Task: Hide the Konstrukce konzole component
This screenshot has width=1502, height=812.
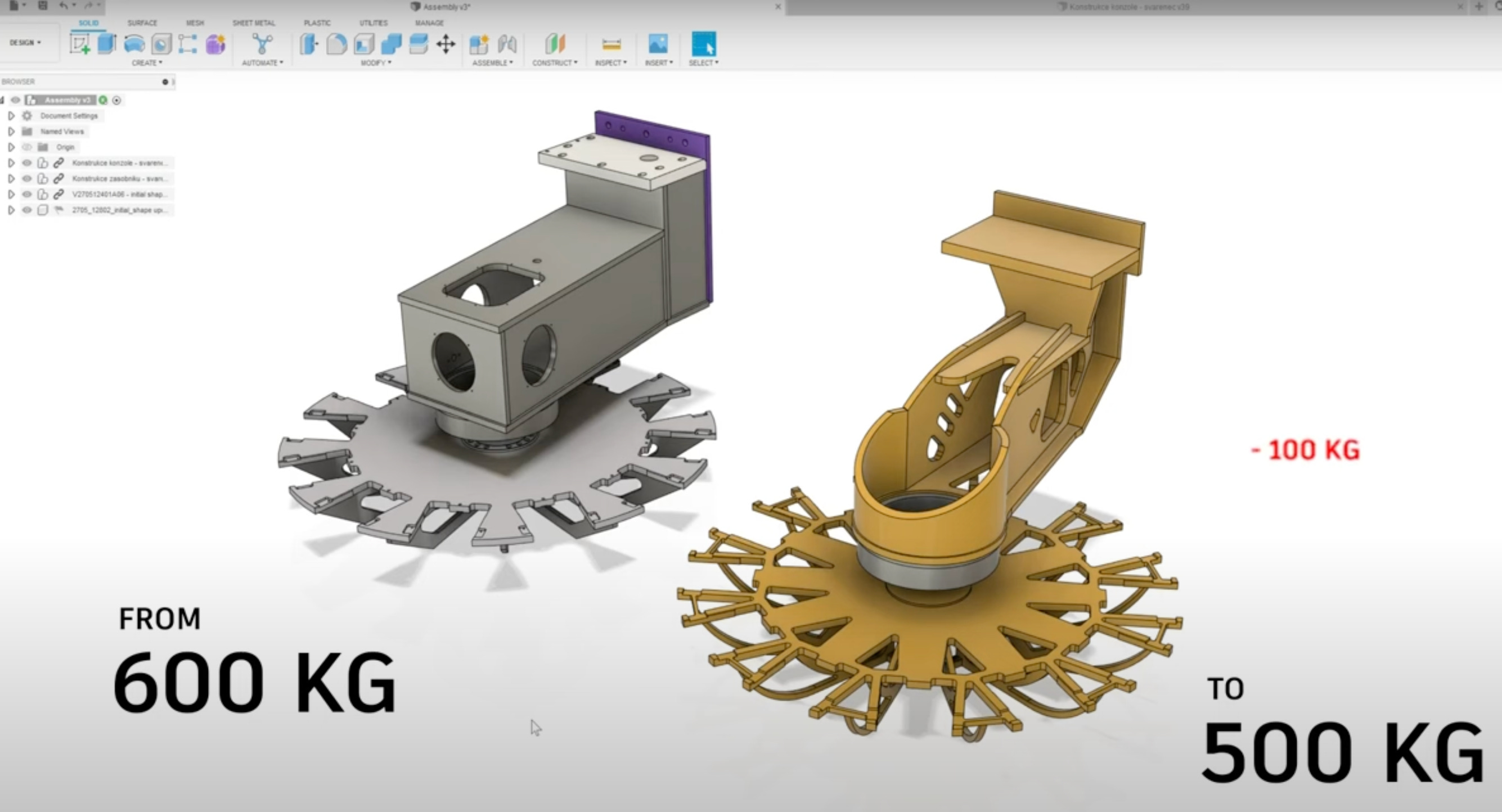Action: point(27,163)
